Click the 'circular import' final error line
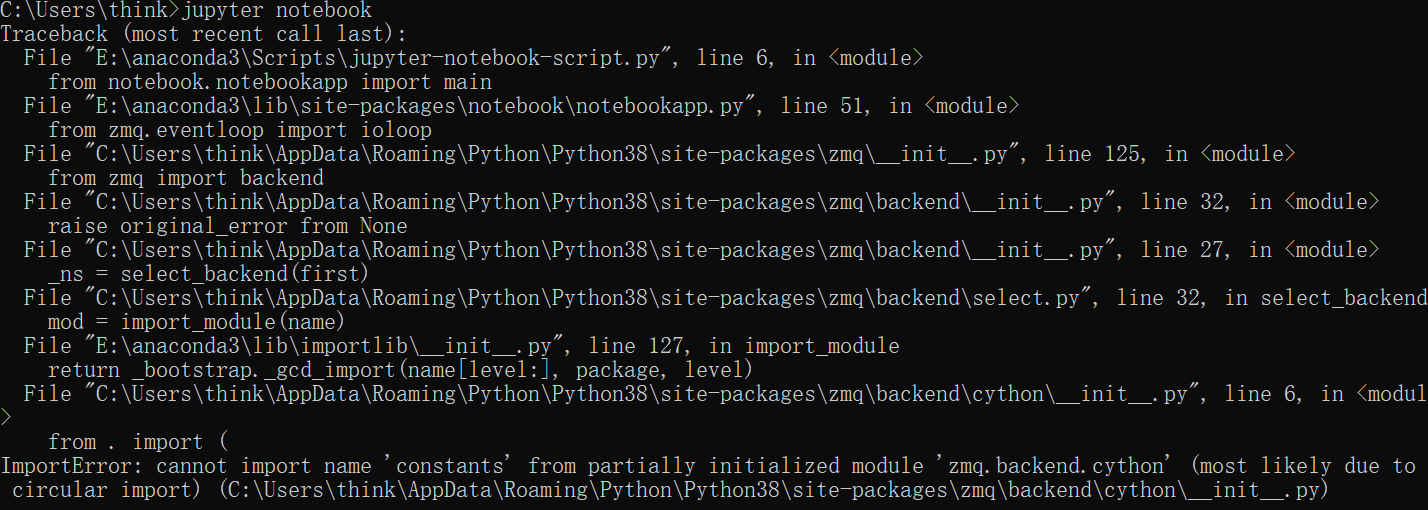The width and height of the screenshot is (1428, 510). 669,490
